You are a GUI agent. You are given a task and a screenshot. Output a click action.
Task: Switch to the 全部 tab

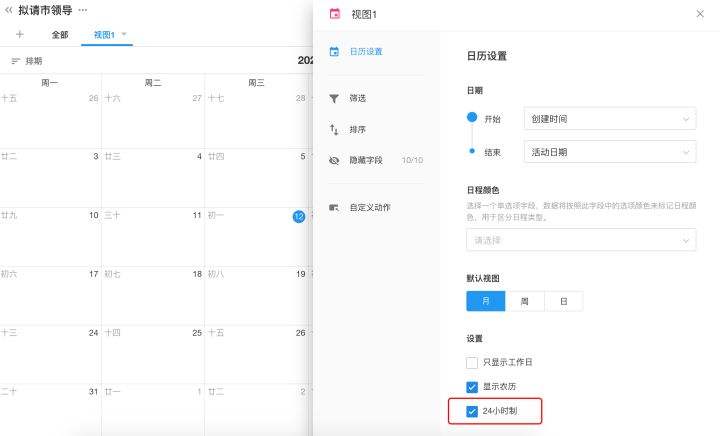(60, 34)
